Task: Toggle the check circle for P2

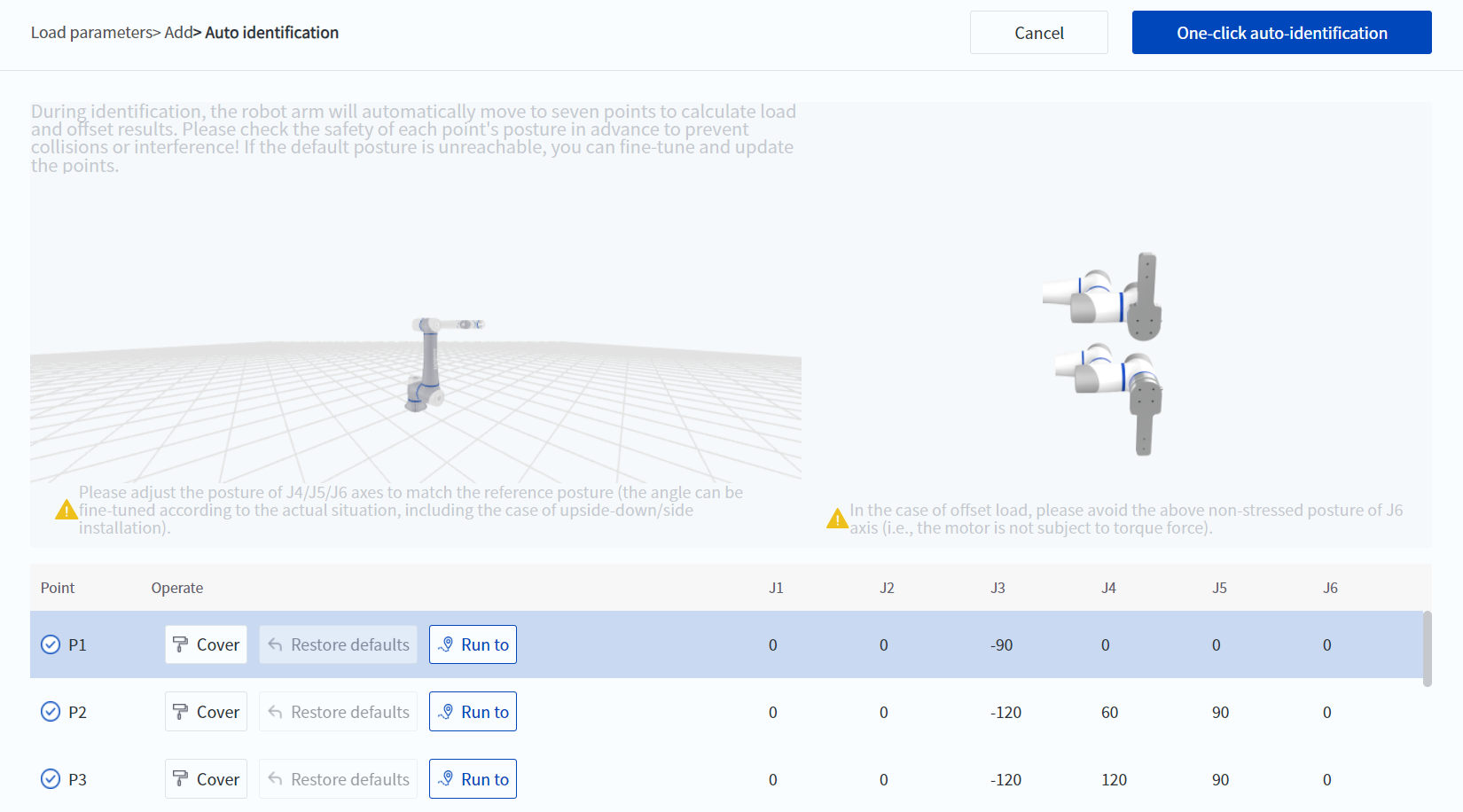Action: [x=51, y=712]
